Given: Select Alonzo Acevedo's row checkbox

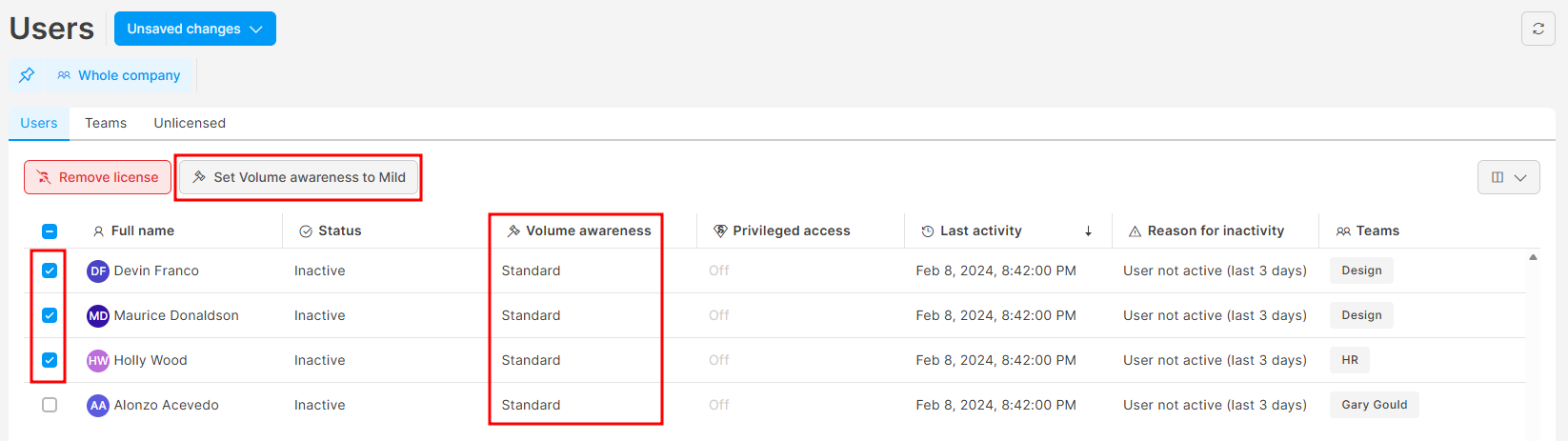Looking at the screenshot, I should tap(50, 405).
